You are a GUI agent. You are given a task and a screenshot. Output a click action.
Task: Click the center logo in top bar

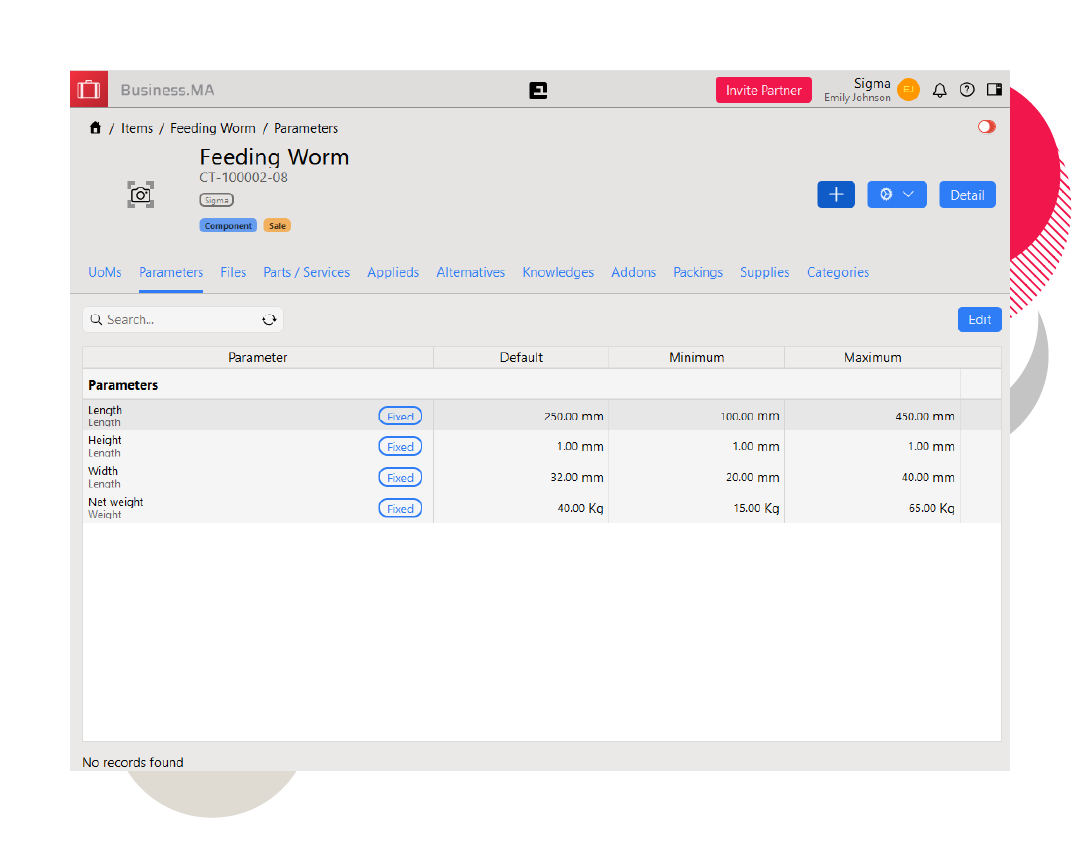click(x=538, y=91)
